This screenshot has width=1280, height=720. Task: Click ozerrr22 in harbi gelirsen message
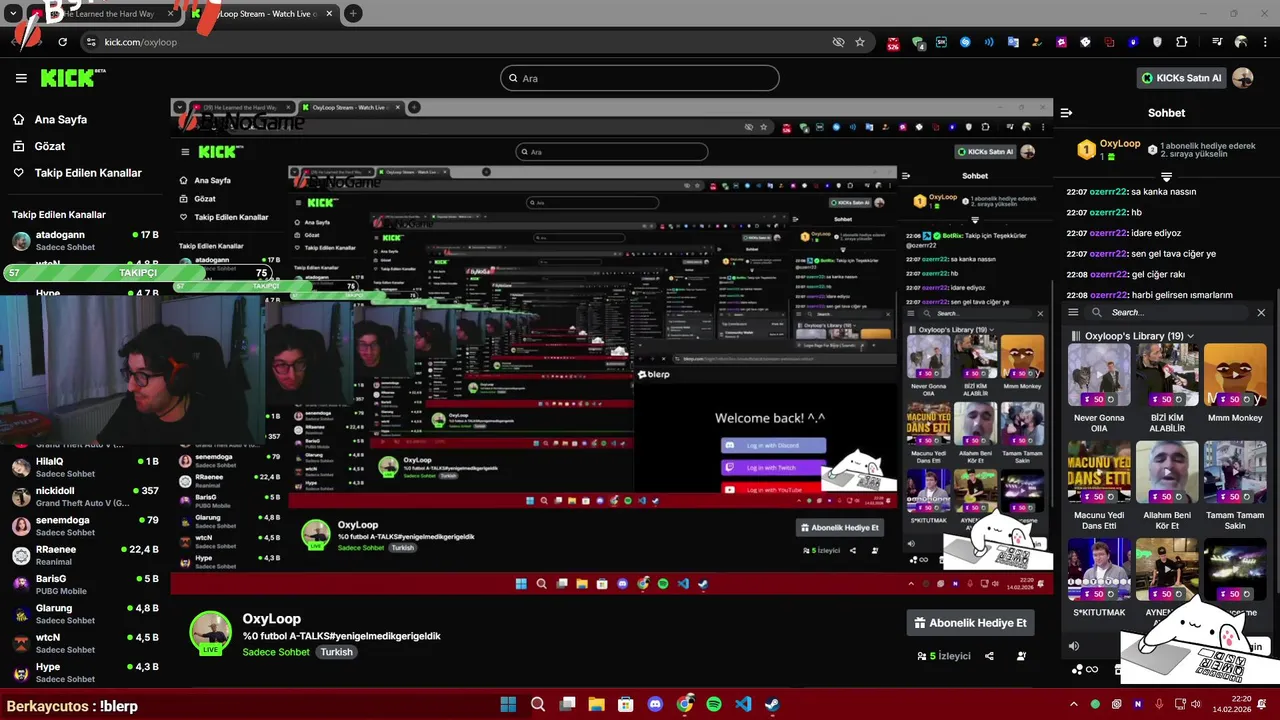[x=1108, y=295]
